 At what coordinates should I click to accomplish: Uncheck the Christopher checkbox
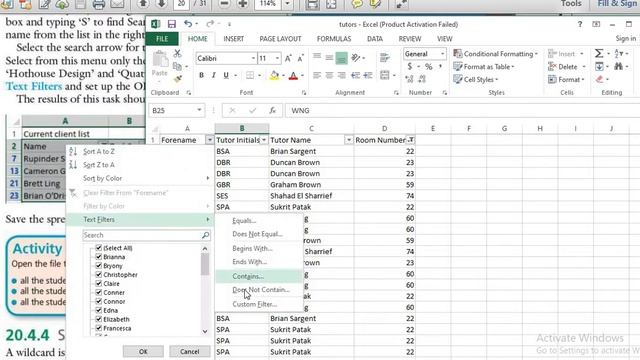click(98, 275)
